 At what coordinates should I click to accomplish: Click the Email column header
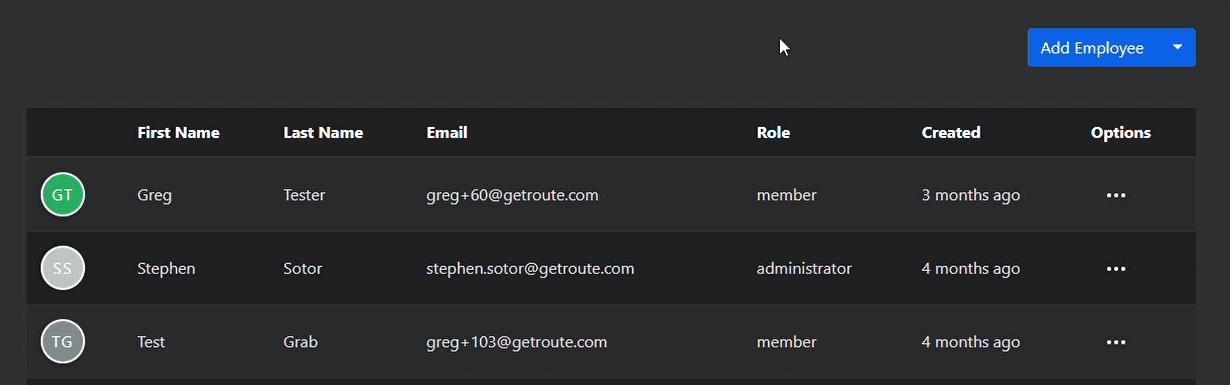[447, 132]
